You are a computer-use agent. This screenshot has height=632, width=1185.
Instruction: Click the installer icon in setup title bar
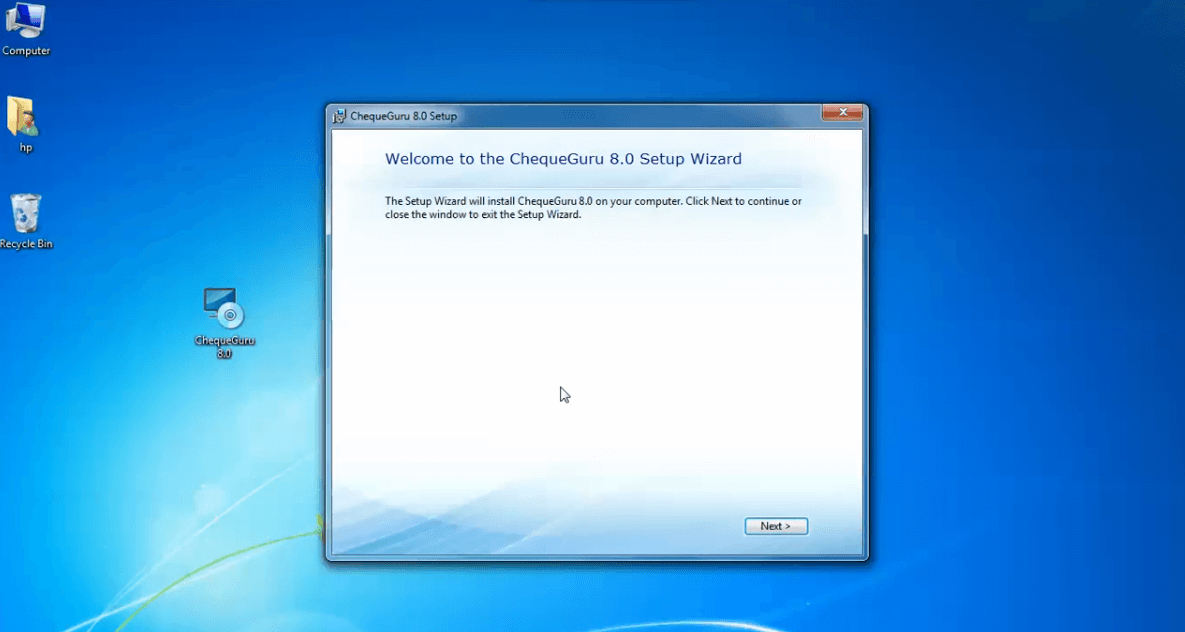tap(340, 116)
